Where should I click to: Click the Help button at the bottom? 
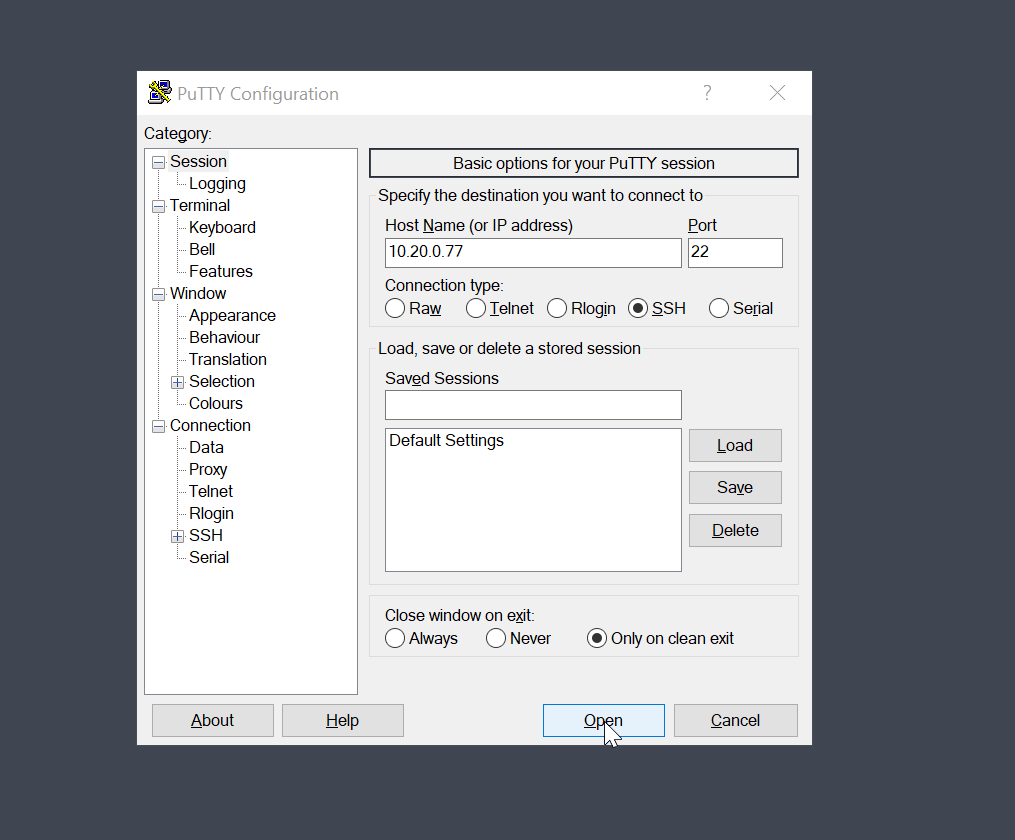point(343,720)
